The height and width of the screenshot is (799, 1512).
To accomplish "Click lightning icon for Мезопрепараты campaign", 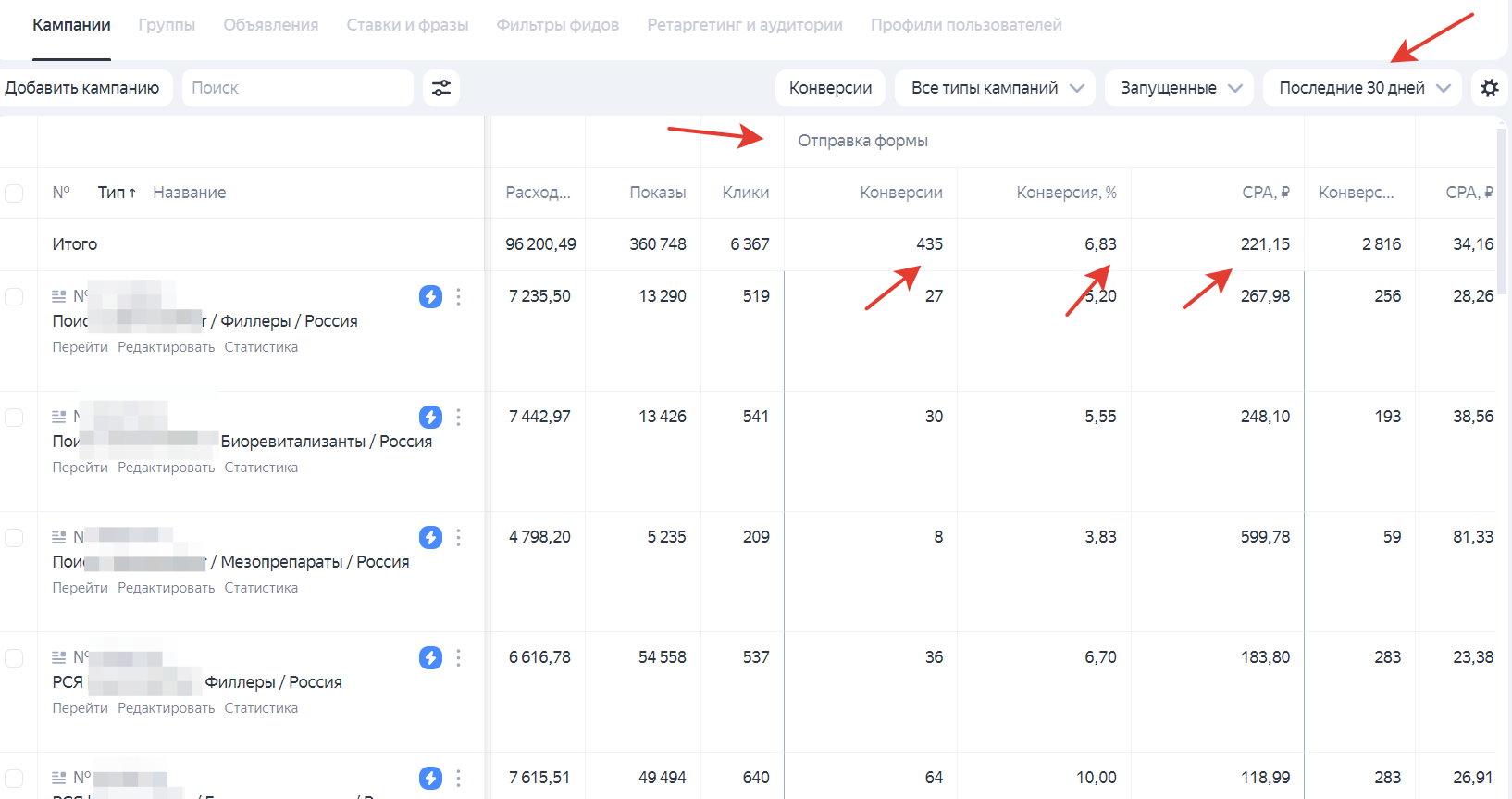I will [430, 537].
